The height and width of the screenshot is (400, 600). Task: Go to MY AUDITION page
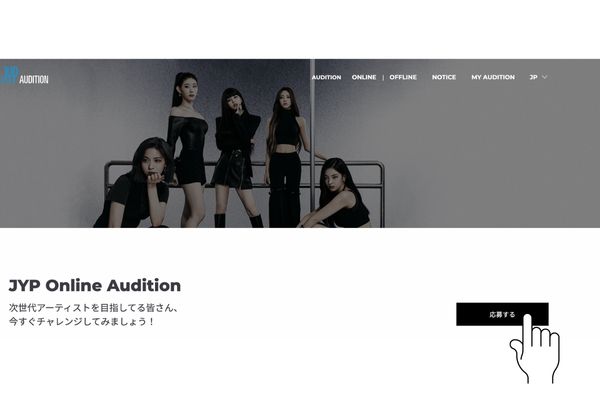pyautogui.click(x=493, y=77)
